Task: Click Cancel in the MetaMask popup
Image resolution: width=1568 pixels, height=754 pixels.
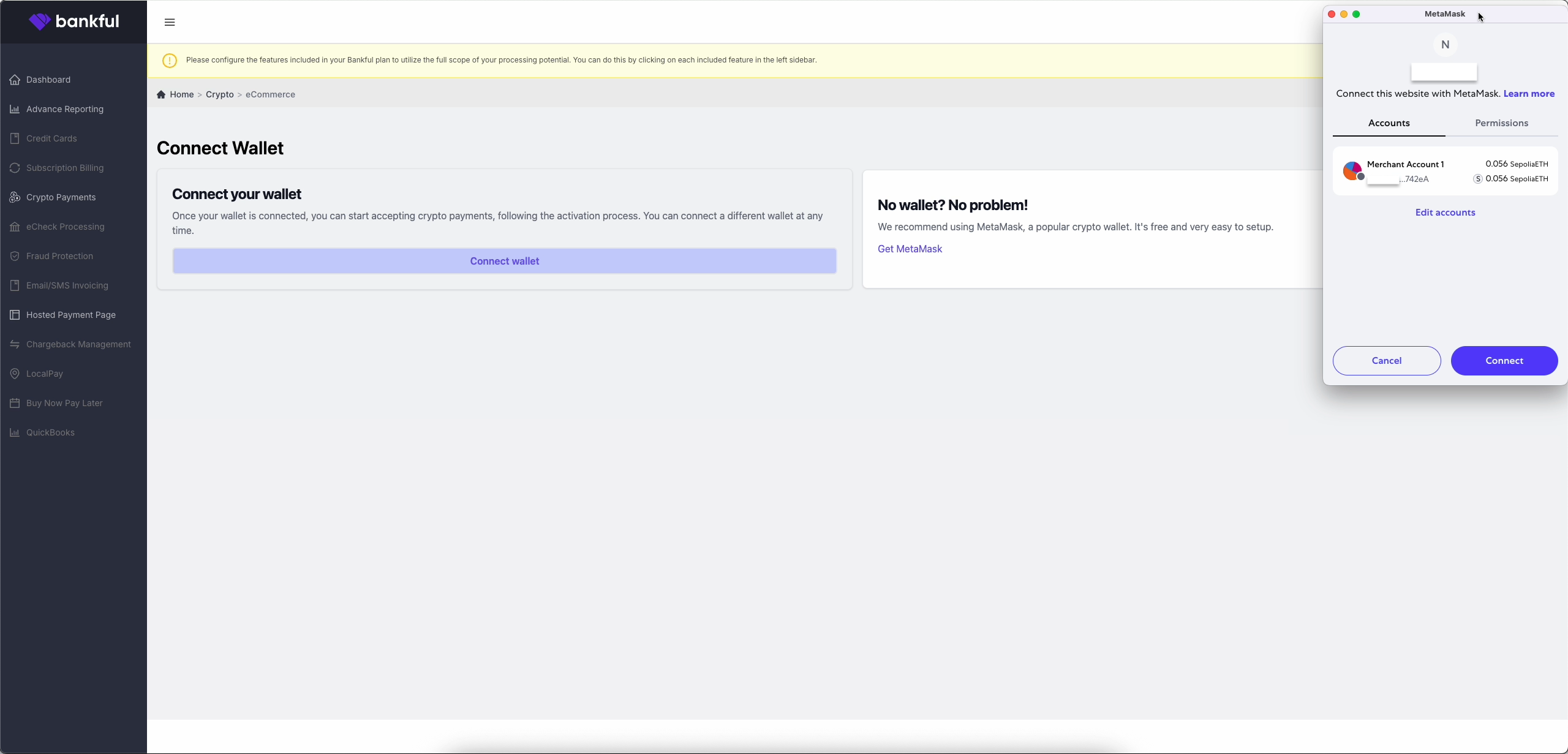Action: (1387, 361)
